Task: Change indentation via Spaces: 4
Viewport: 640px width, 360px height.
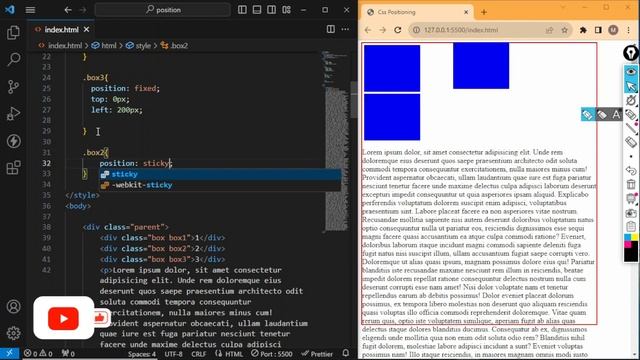Action: click(x=142, y=354)
